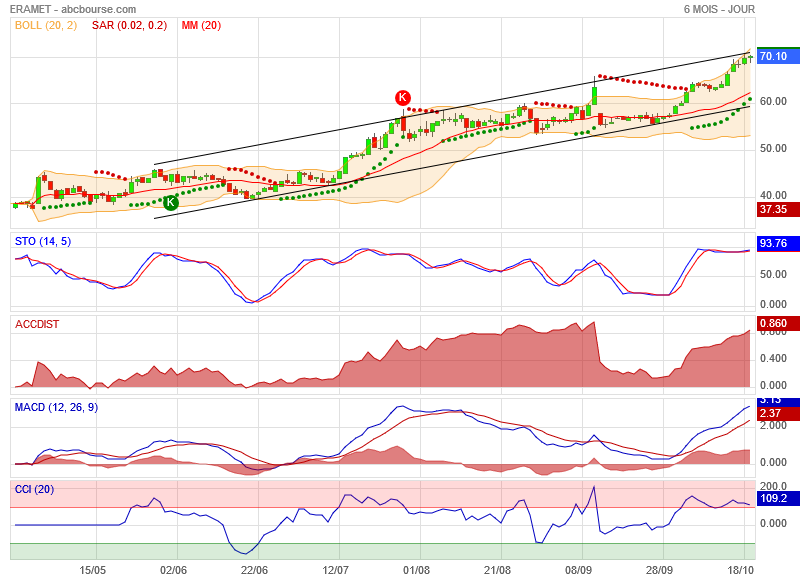Viewport: 800px width, 580px height.
Task: Click the 'MACD (12, 26, 9)' indicator label
Action: 56,407
